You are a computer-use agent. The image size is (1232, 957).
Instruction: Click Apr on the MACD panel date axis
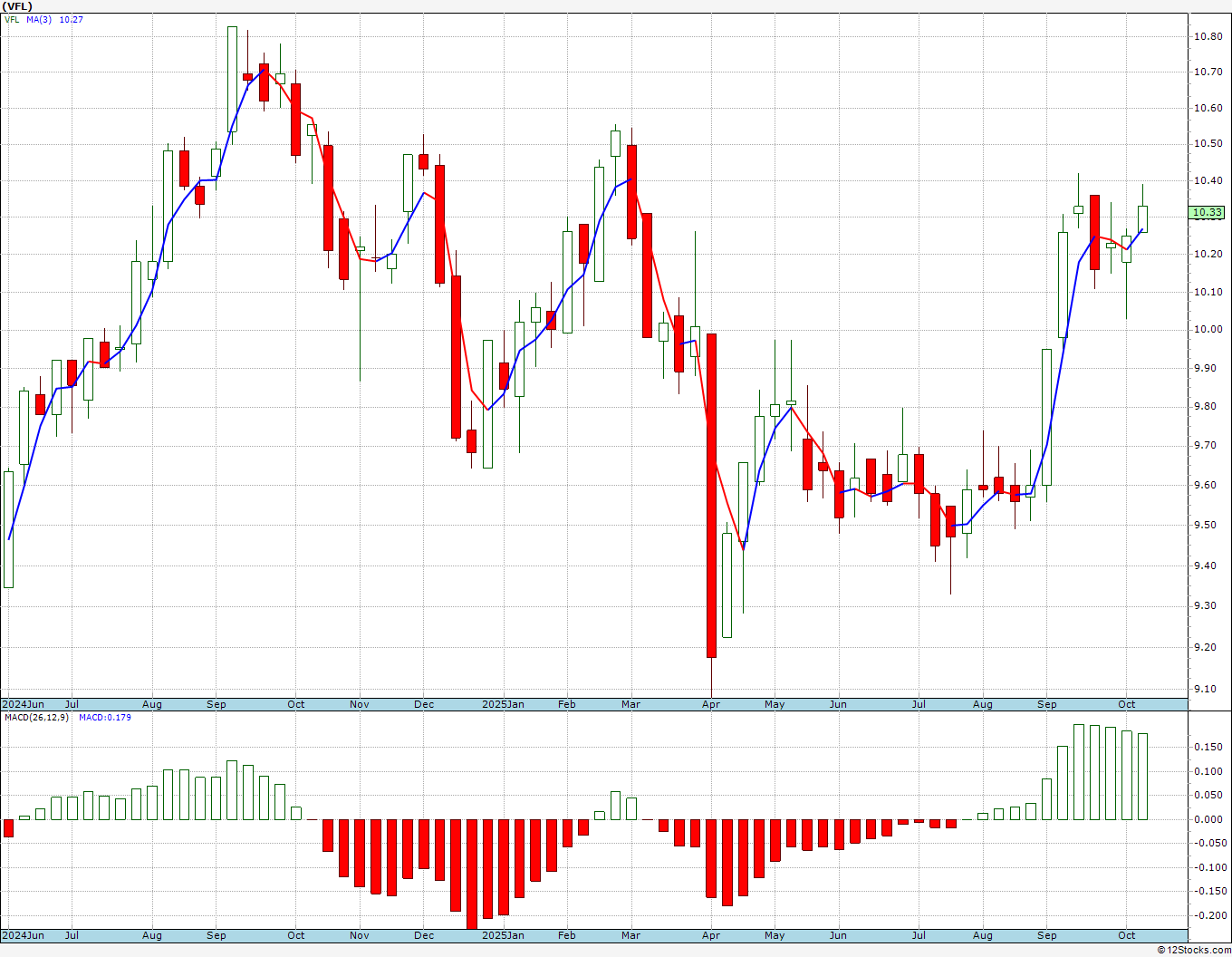pos(711,935)
